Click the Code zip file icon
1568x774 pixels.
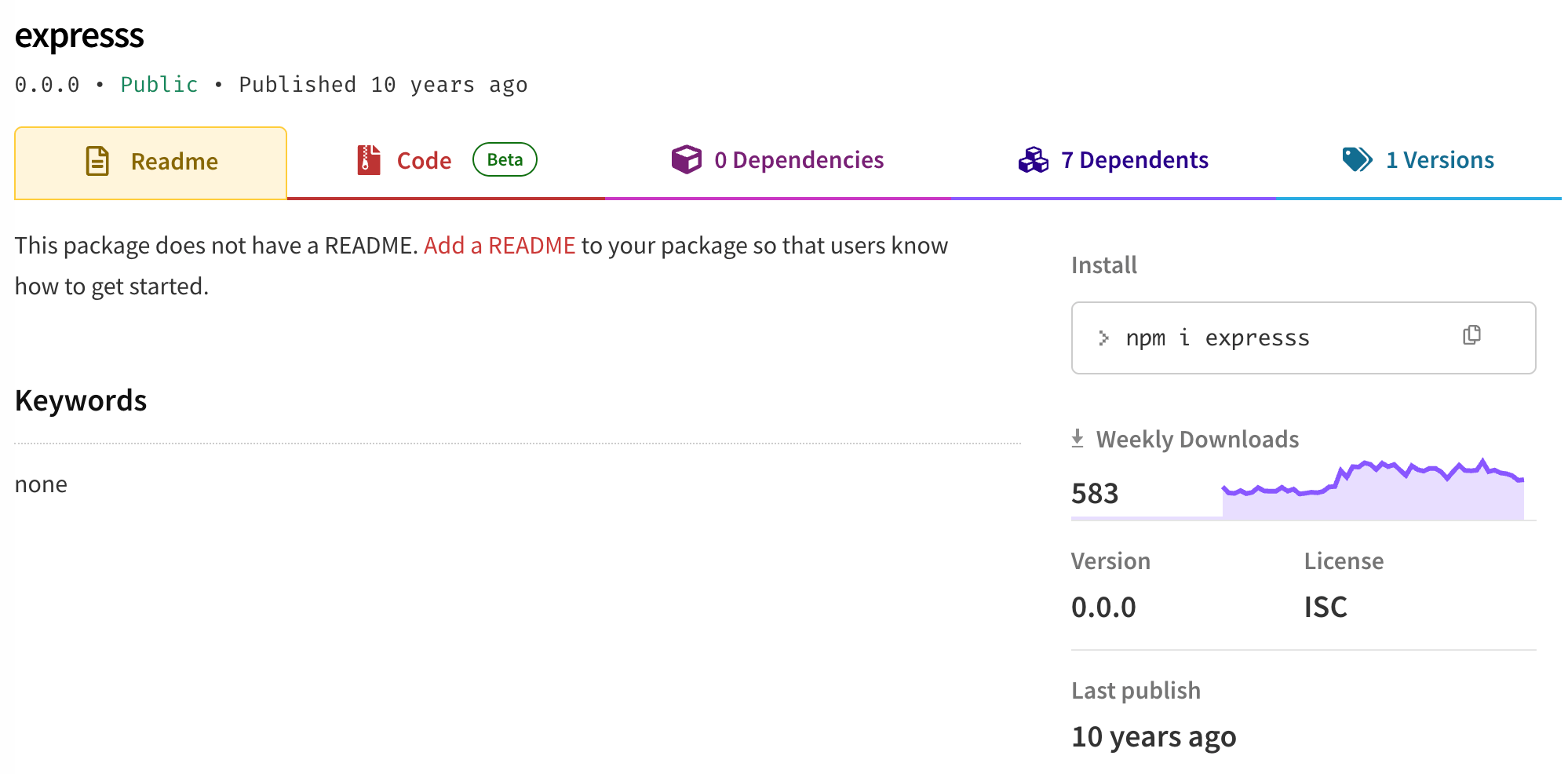click(x=369, y=160)
